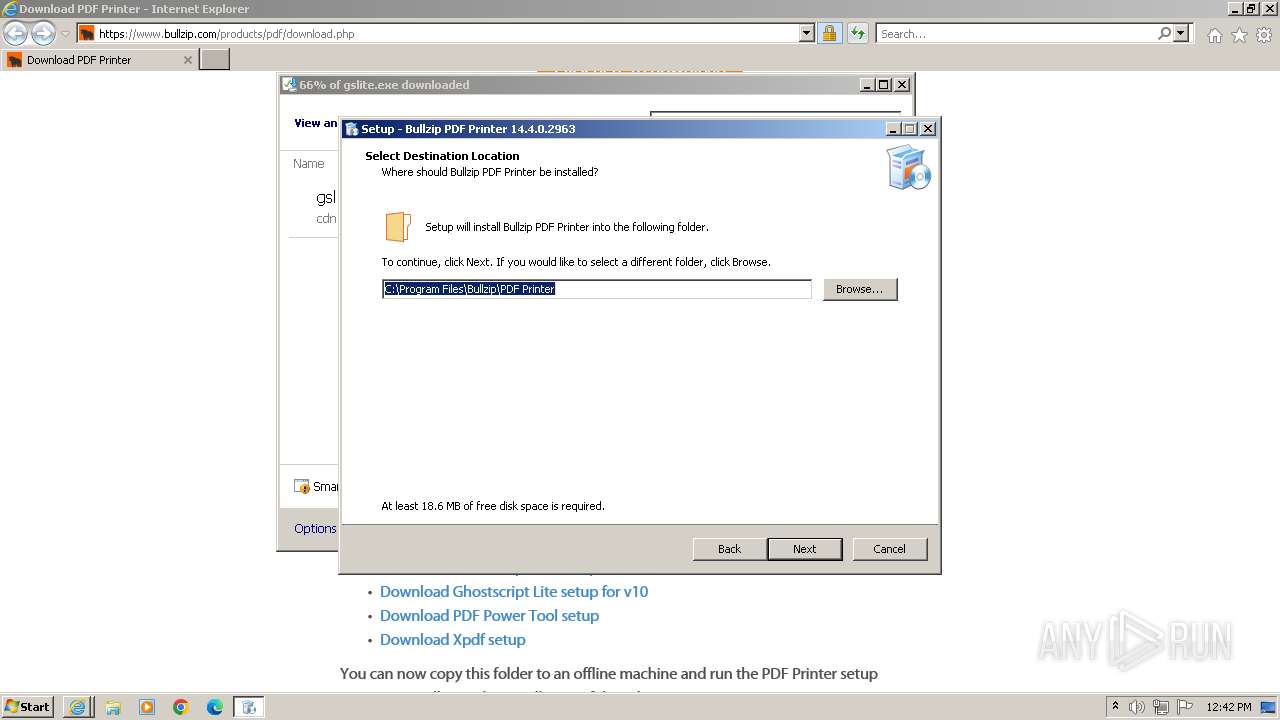Click the SmartScreen shield icon in download window
Image resolution: width=1280 pixels, height=720 pixels.
(x=302, y=486)
